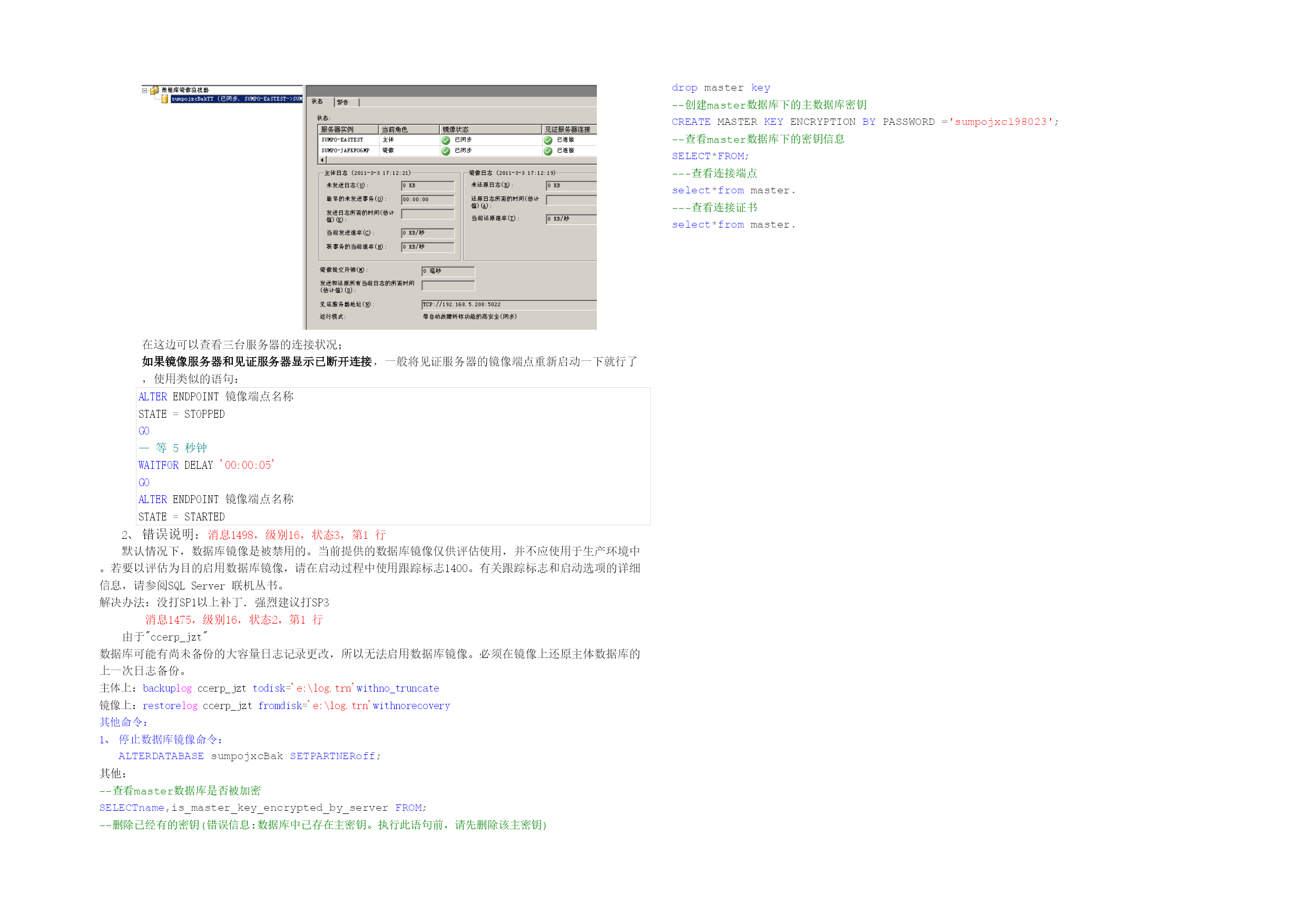
Task: Click the green synced icon for SUMPO-EASTEST
Action: (x=446, y=140)
